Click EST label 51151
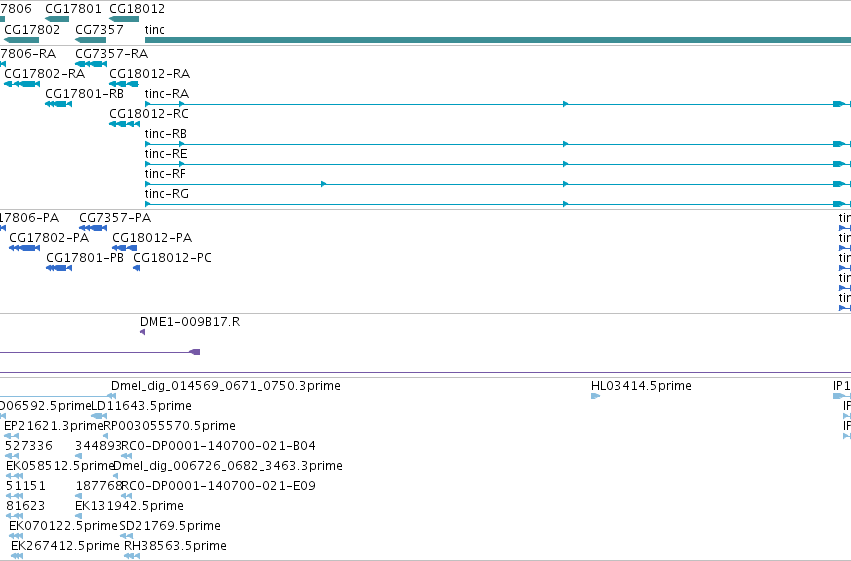This screenshot has height=561, width=851. click(x=26, y=487)
